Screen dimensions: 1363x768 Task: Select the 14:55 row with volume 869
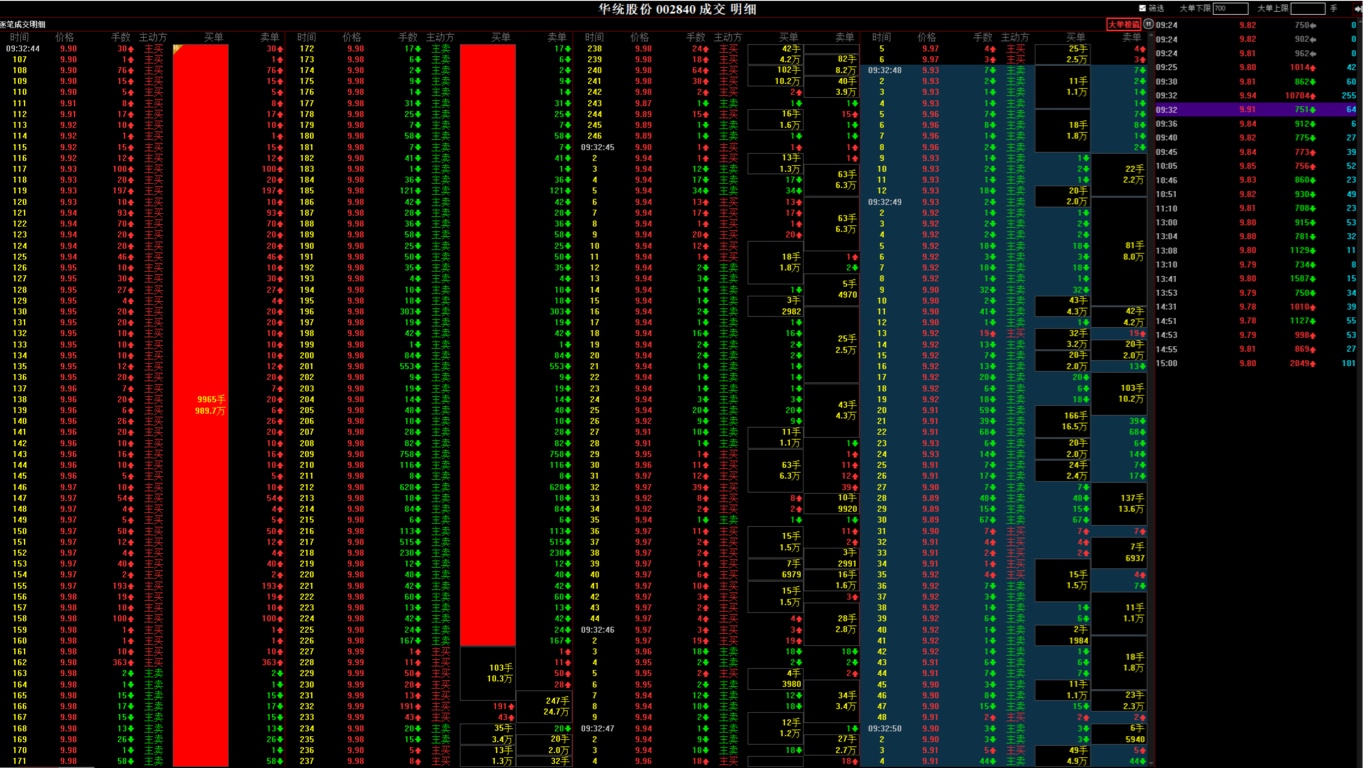[x=1258, y=349]
